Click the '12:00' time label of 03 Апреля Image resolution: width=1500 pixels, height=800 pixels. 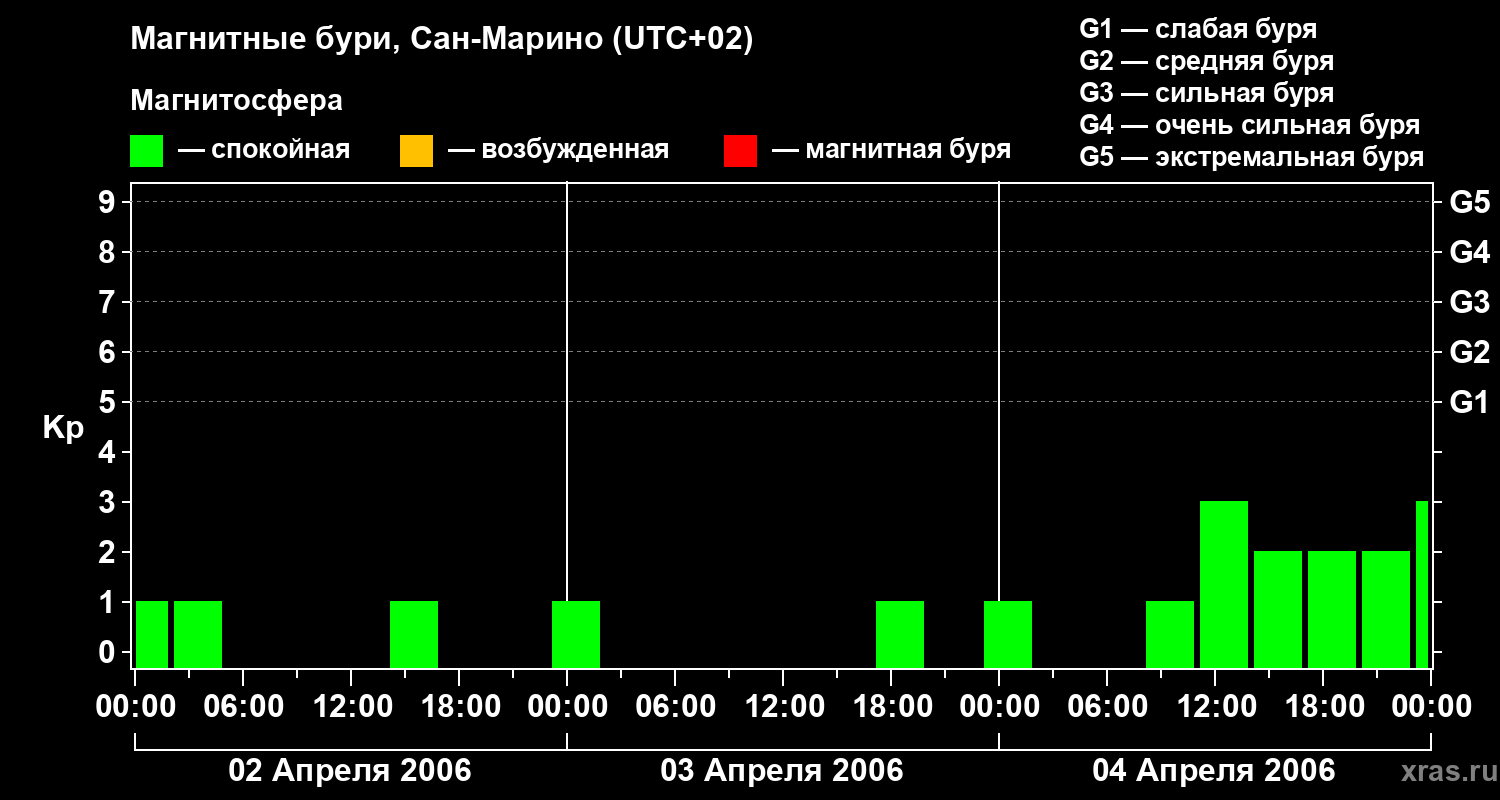pos(783,707)
